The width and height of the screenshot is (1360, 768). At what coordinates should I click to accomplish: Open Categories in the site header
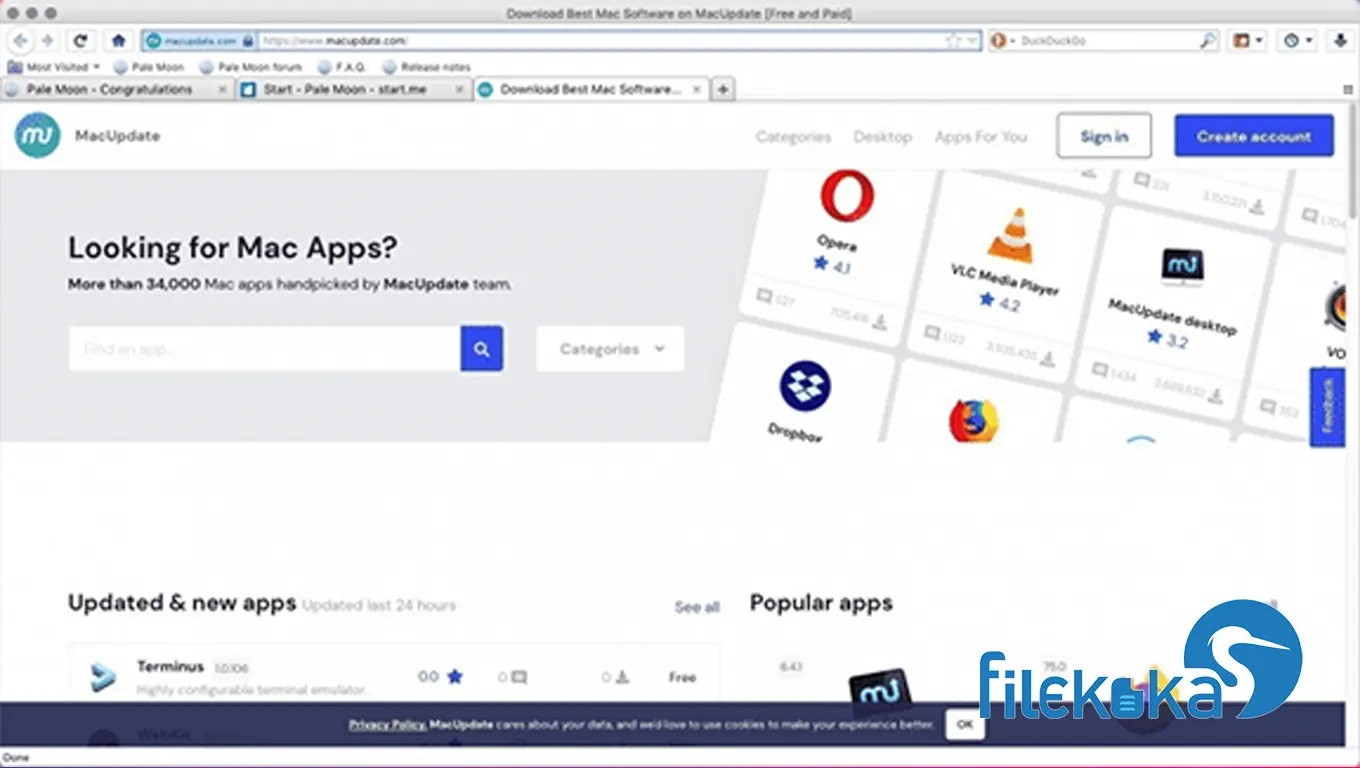[x=793, y=136]
